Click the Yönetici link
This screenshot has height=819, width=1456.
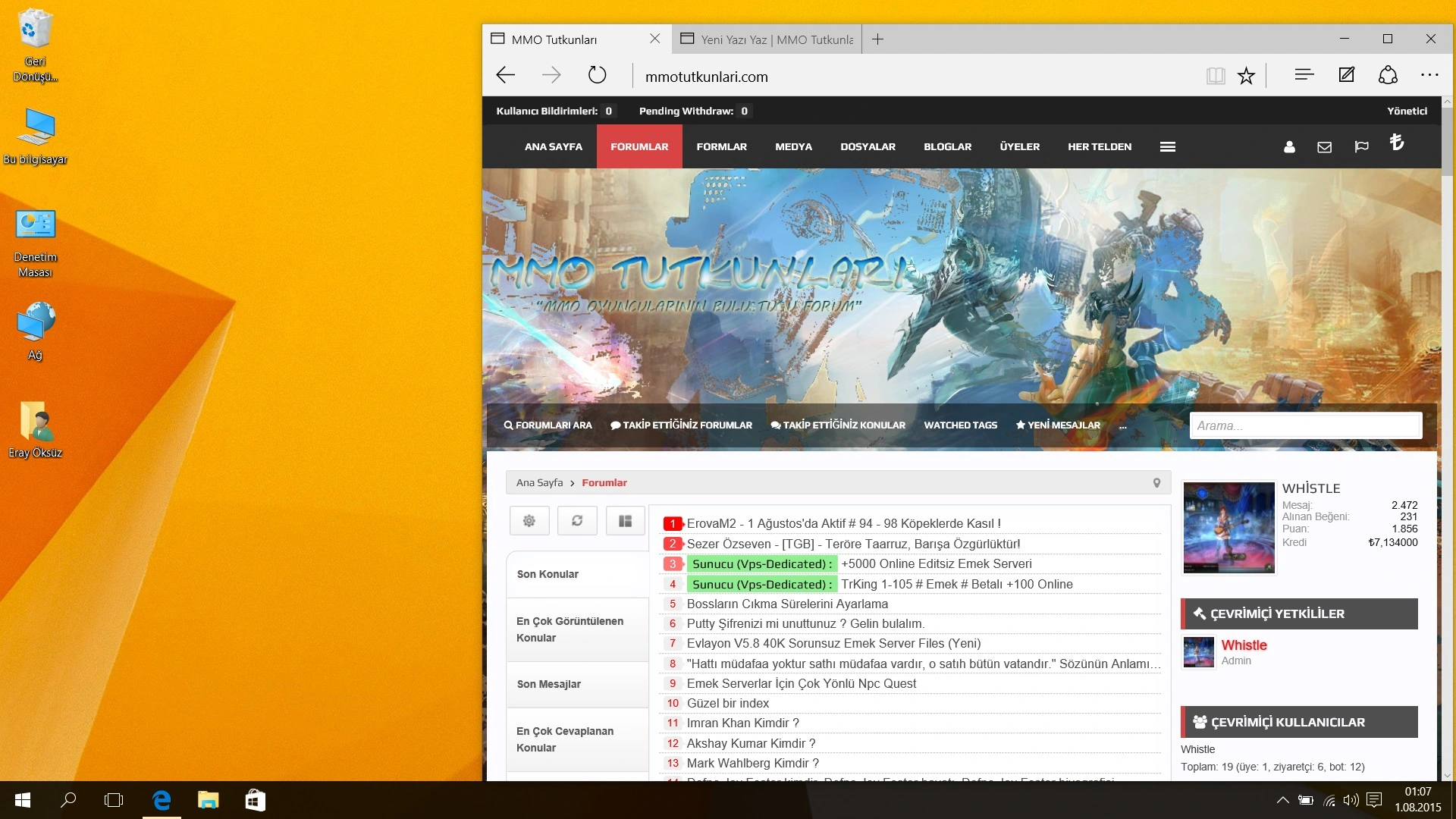click(x=1407, y=111)
